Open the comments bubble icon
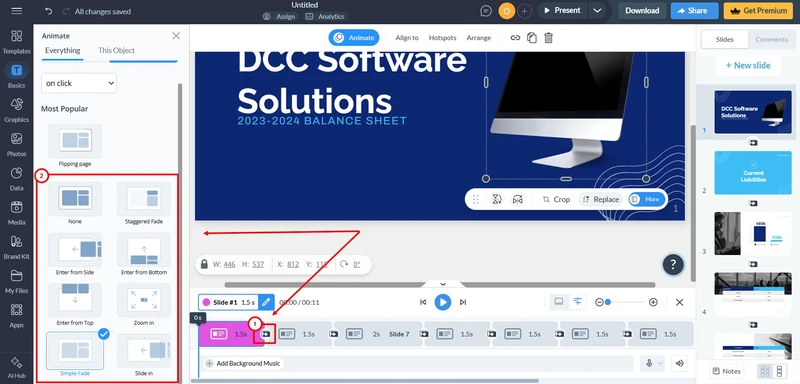Image resolution: width=800 pixels, height=384 pixels. point(486,11)
